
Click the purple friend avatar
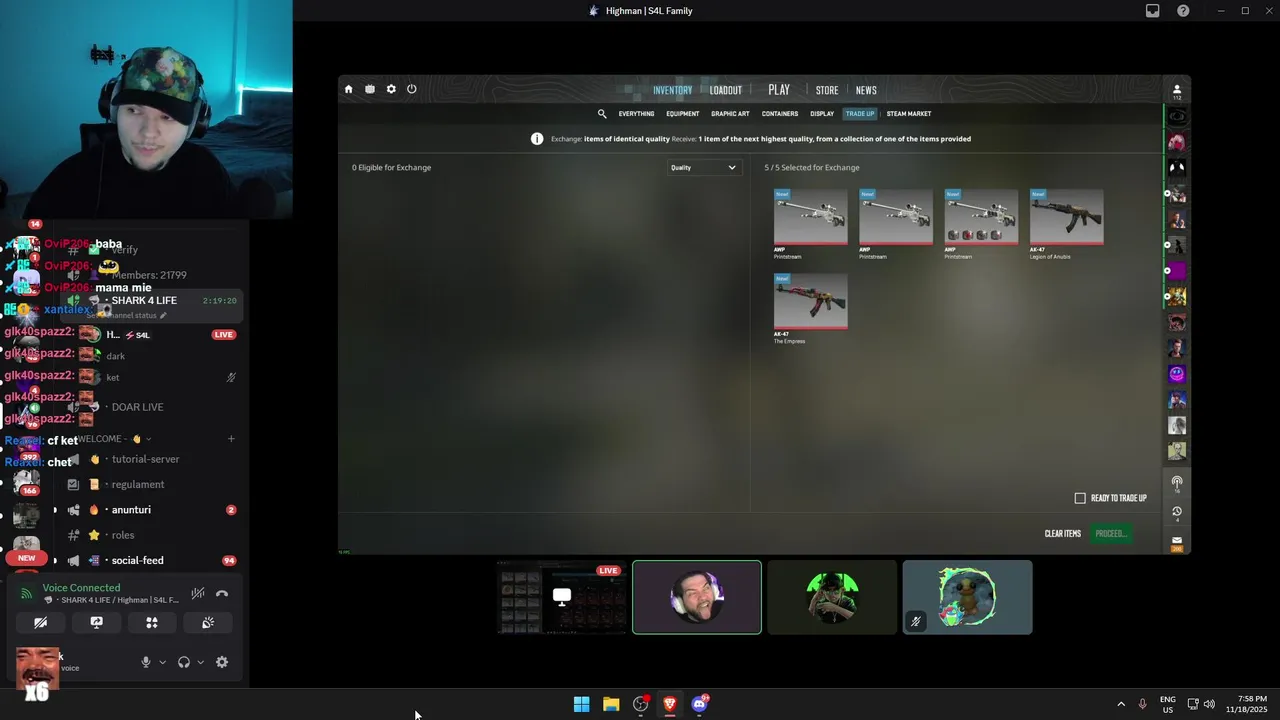coord(1177,271)
